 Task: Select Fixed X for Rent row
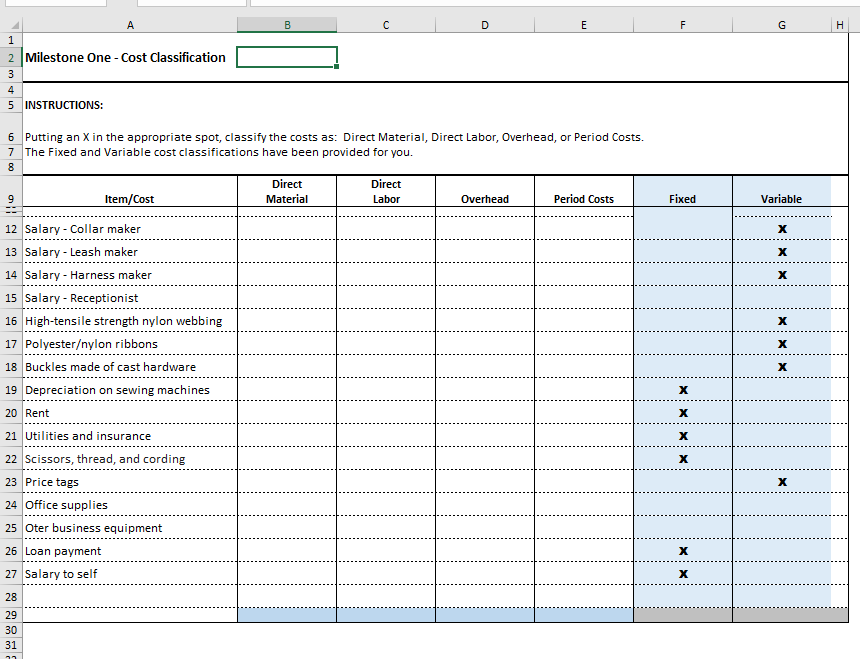683,413
